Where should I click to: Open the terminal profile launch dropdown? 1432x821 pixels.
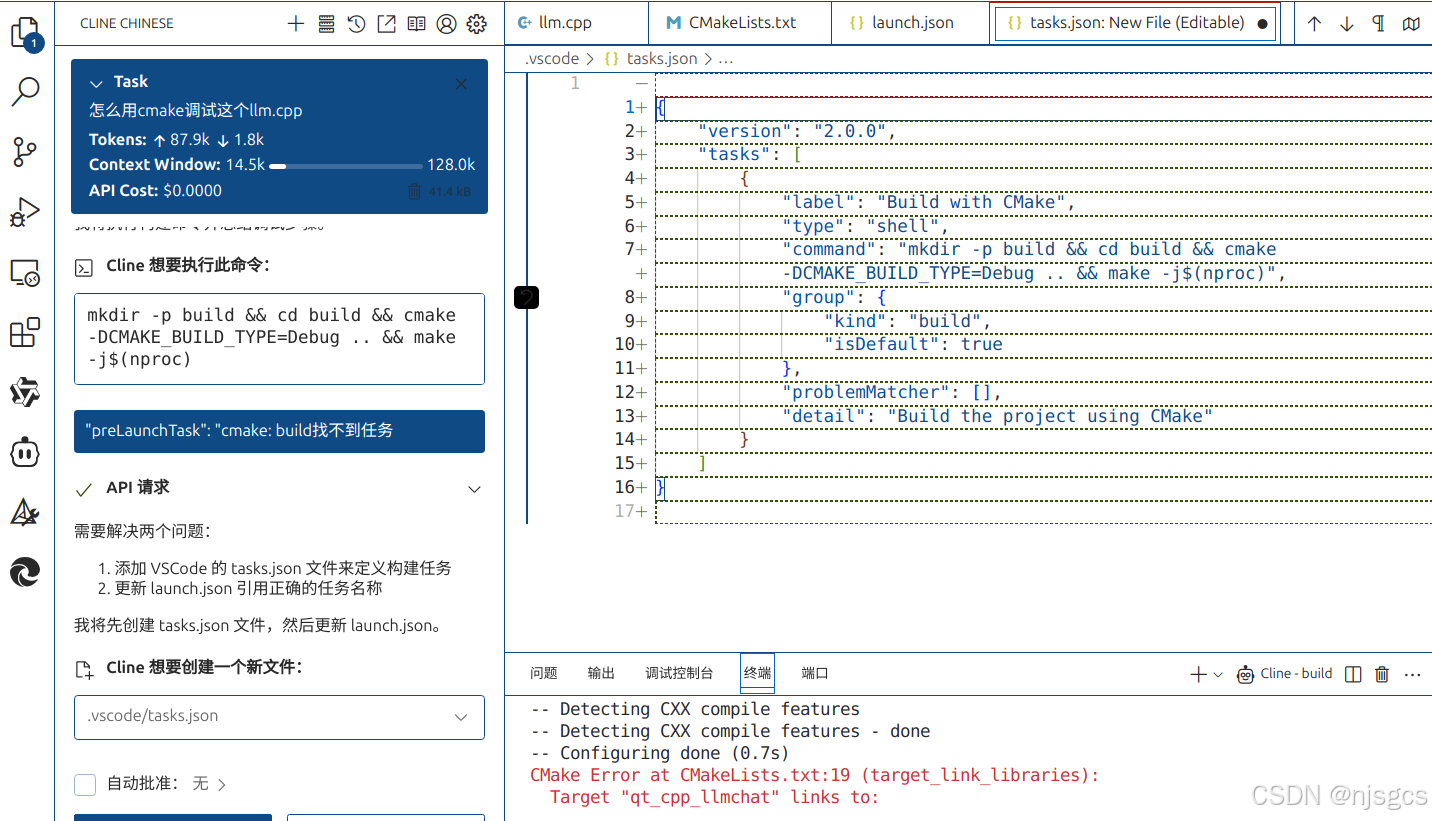click(x=1218, y=673)
